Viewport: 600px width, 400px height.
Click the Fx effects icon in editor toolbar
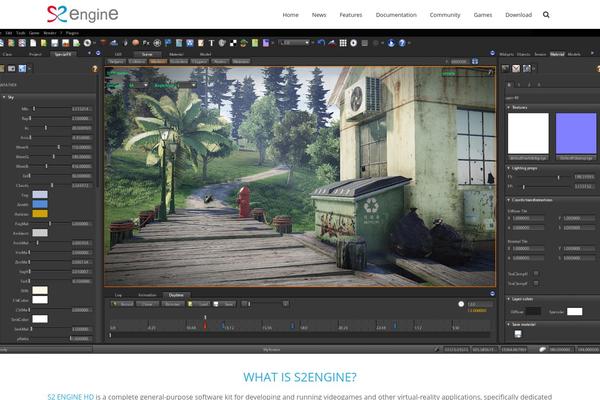146,43
